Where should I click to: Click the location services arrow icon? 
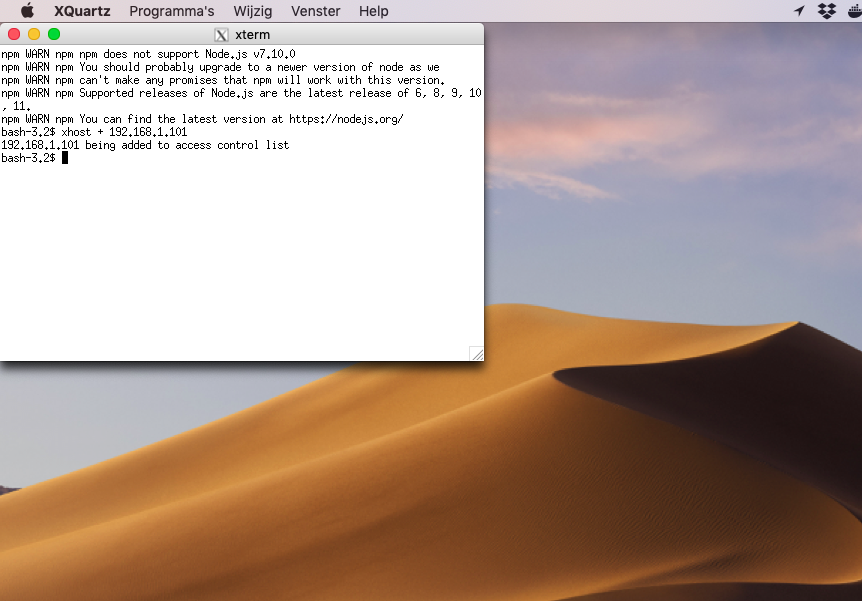tap(799, 11)
